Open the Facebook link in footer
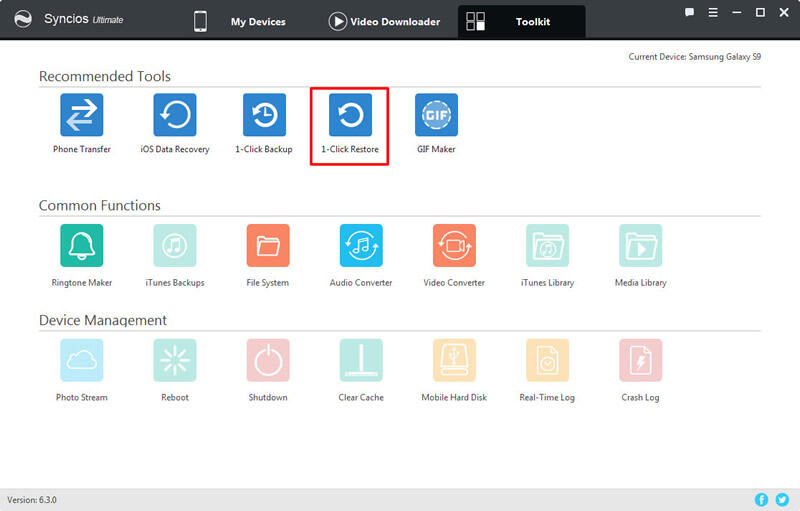Viewport: 800px width, 511px height. click(762, 499)
